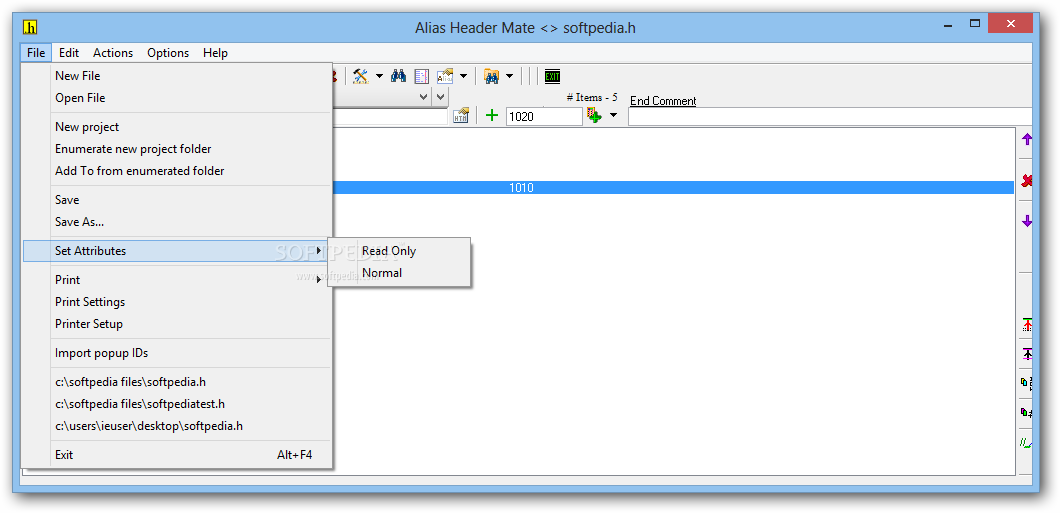Click the black arrow with purple line icon
This screenshot has height=513, width=1060.
coord(1027,353)
